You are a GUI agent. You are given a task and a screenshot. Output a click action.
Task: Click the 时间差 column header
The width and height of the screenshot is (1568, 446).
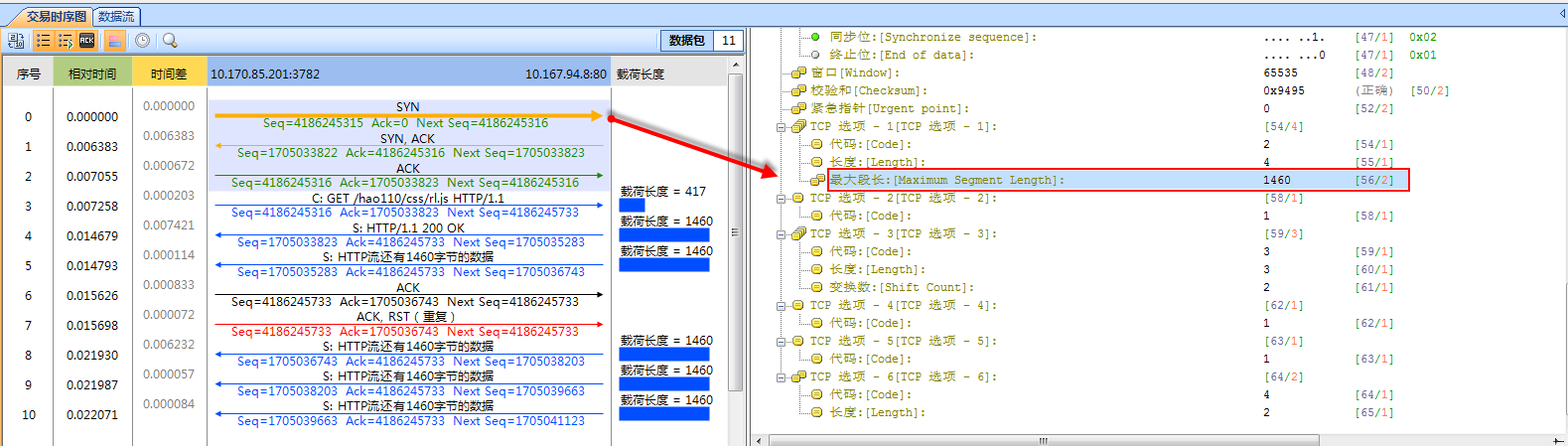tap(169, 74)
